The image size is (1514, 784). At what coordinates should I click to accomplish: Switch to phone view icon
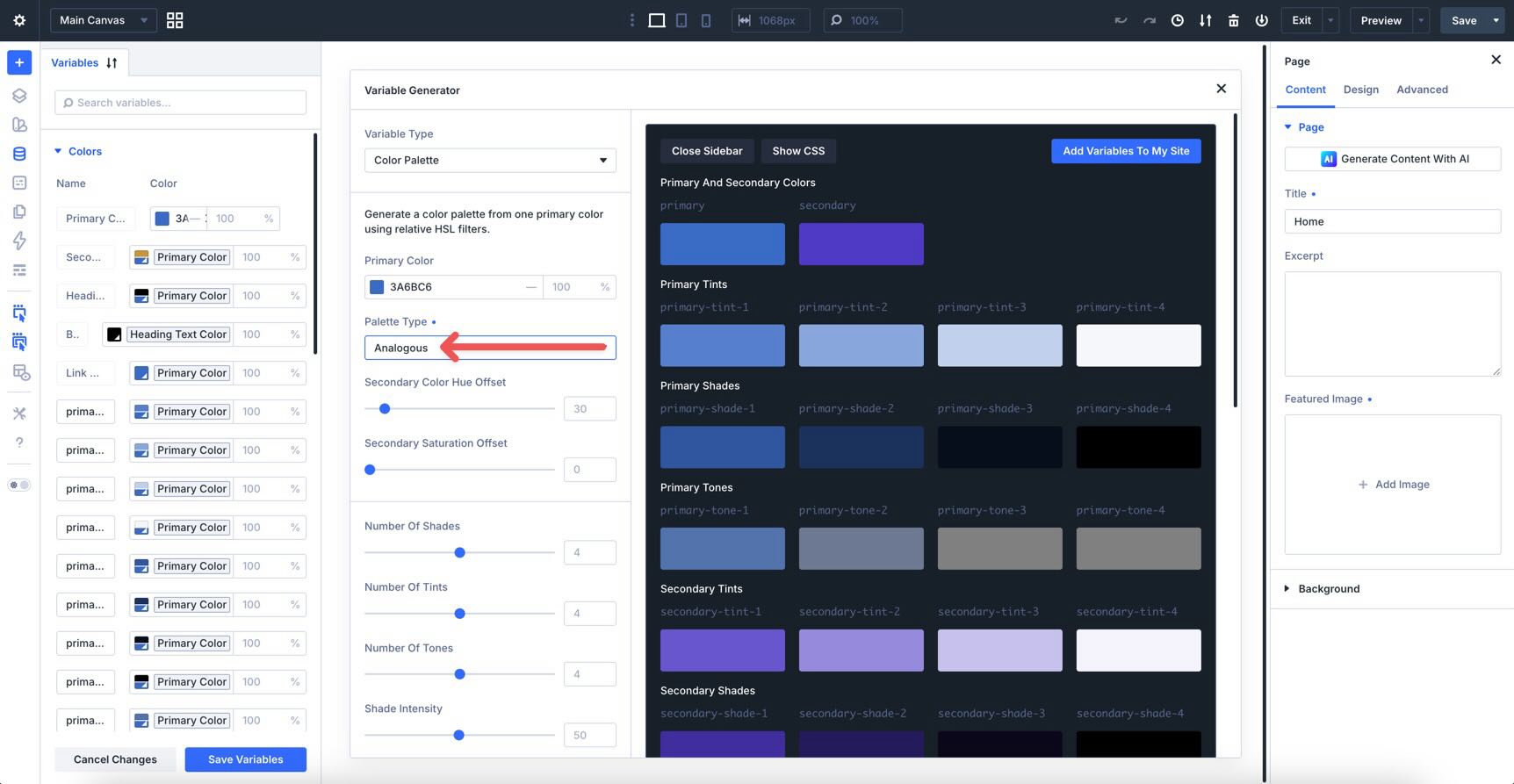point(706,20)
